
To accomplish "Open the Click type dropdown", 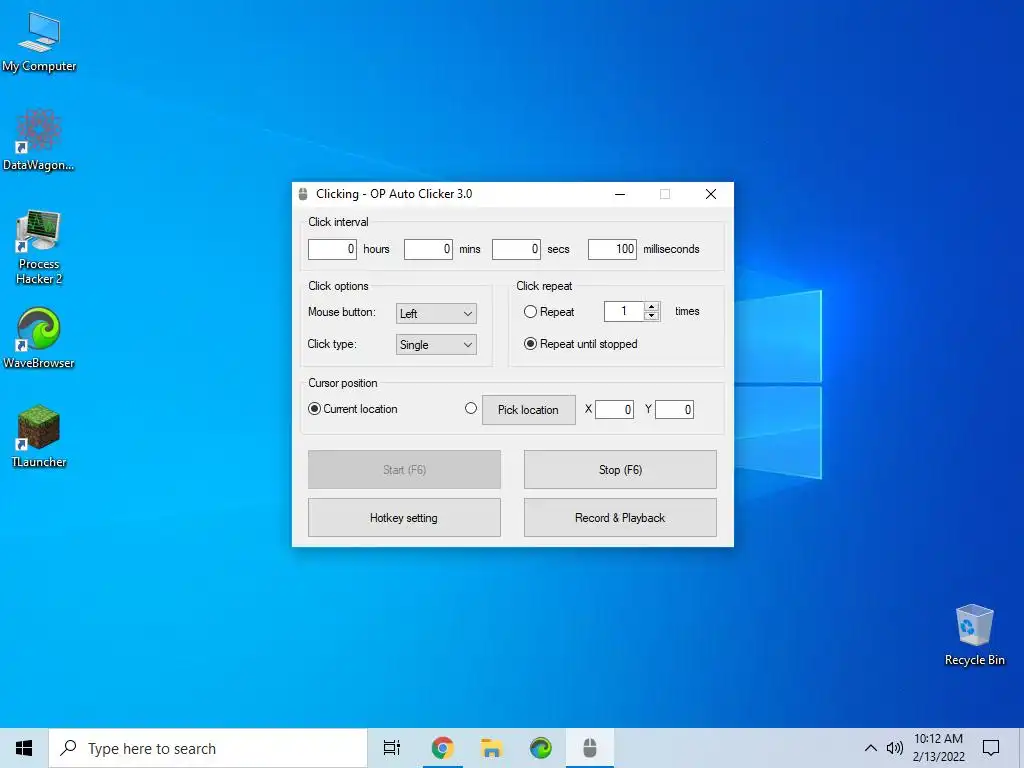I will pyautogui.click(x=436, y=345).
